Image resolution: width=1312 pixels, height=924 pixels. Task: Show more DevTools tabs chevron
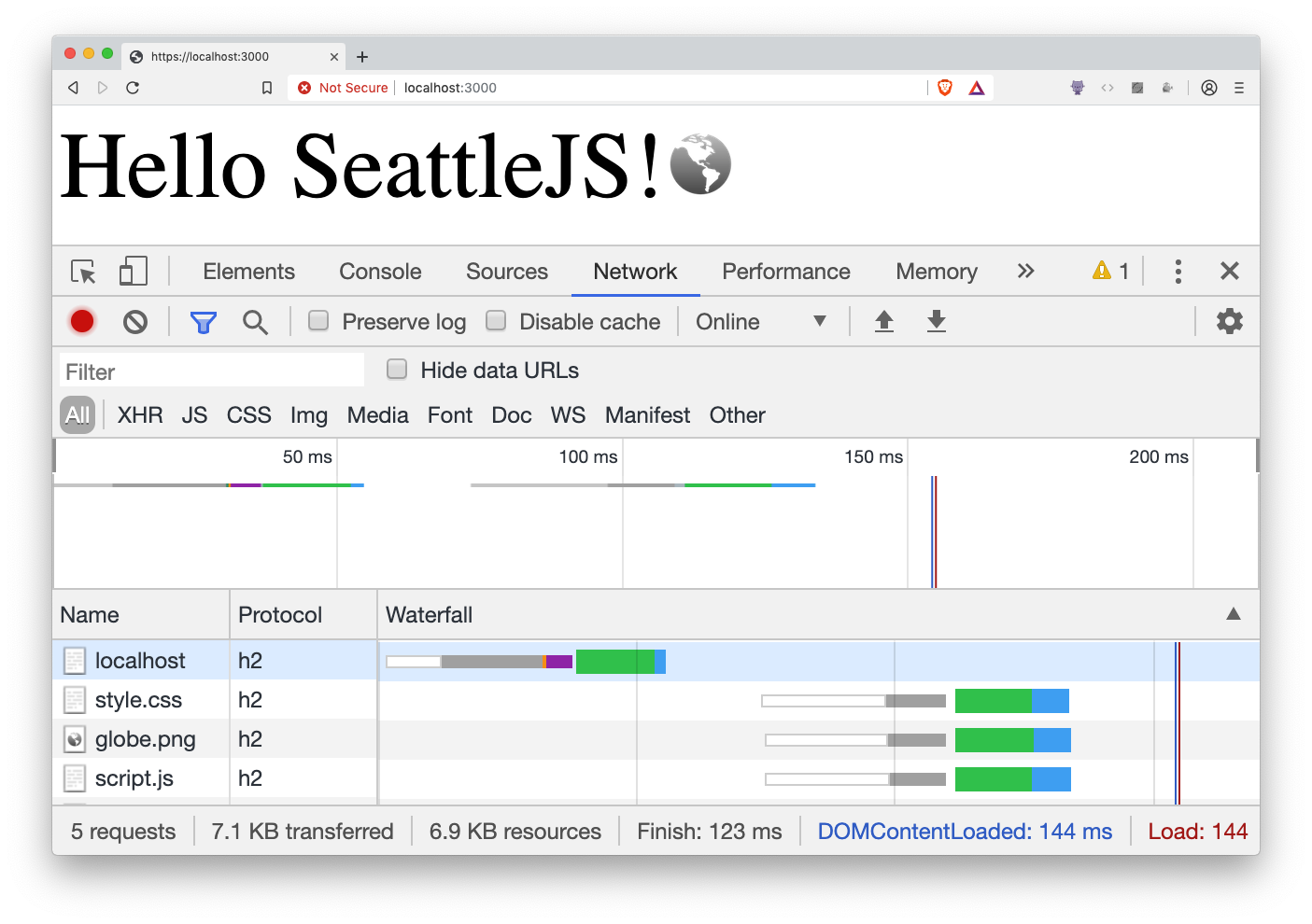tap(1026, 272)
